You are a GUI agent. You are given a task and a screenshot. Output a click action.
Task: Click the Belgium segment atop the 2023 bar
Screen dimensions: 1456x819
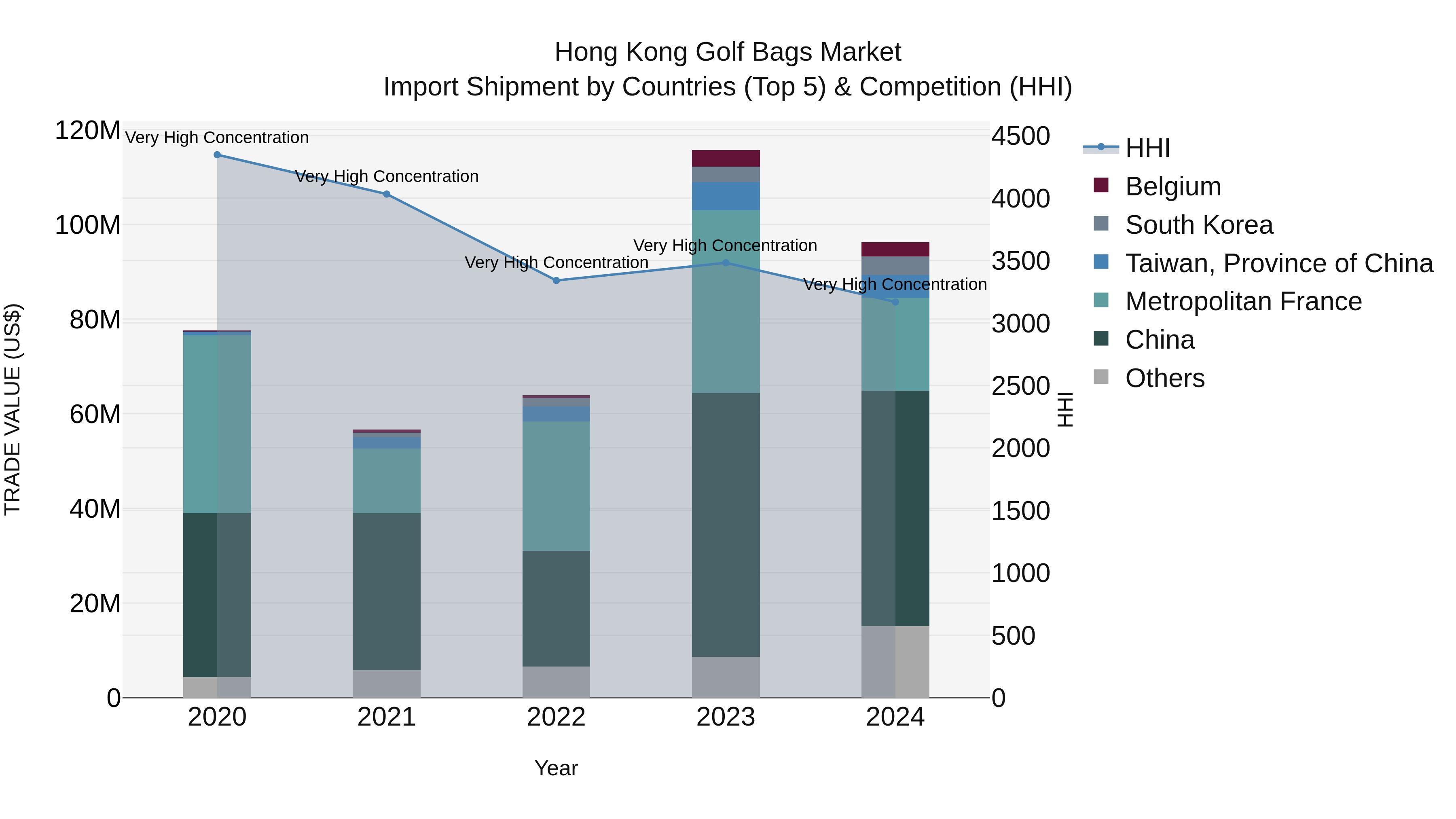pos(726,158)
